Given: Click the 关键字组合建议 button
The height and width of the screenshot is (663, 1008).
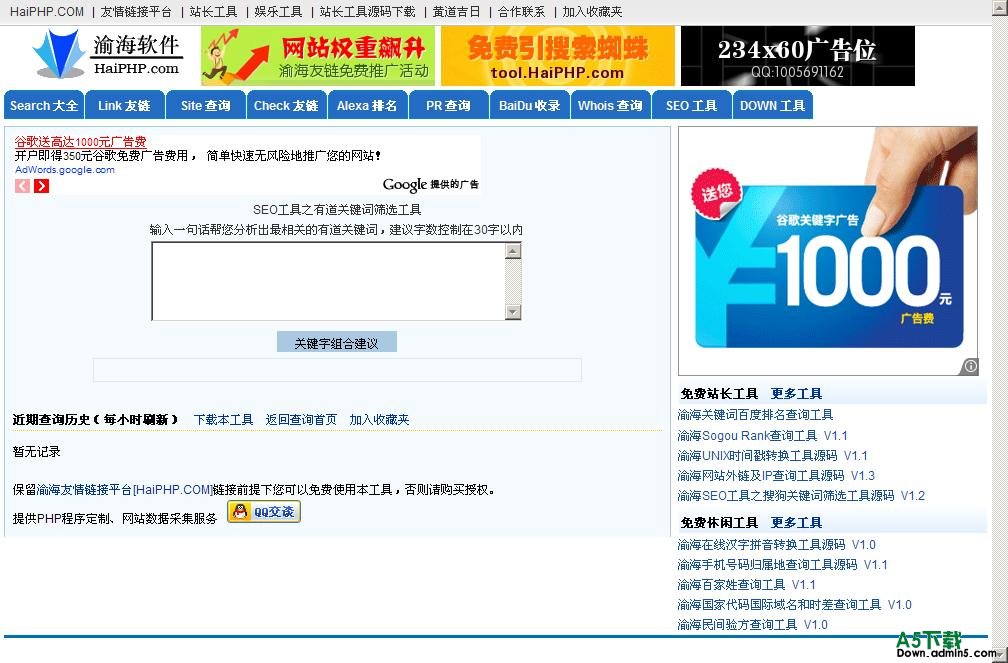Looking at the screenshot, I should point(337,343).
